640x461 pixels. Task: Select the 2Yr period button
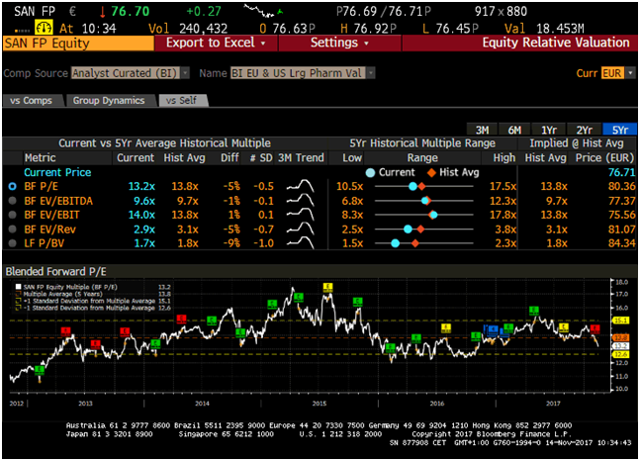tap(584, 130)
